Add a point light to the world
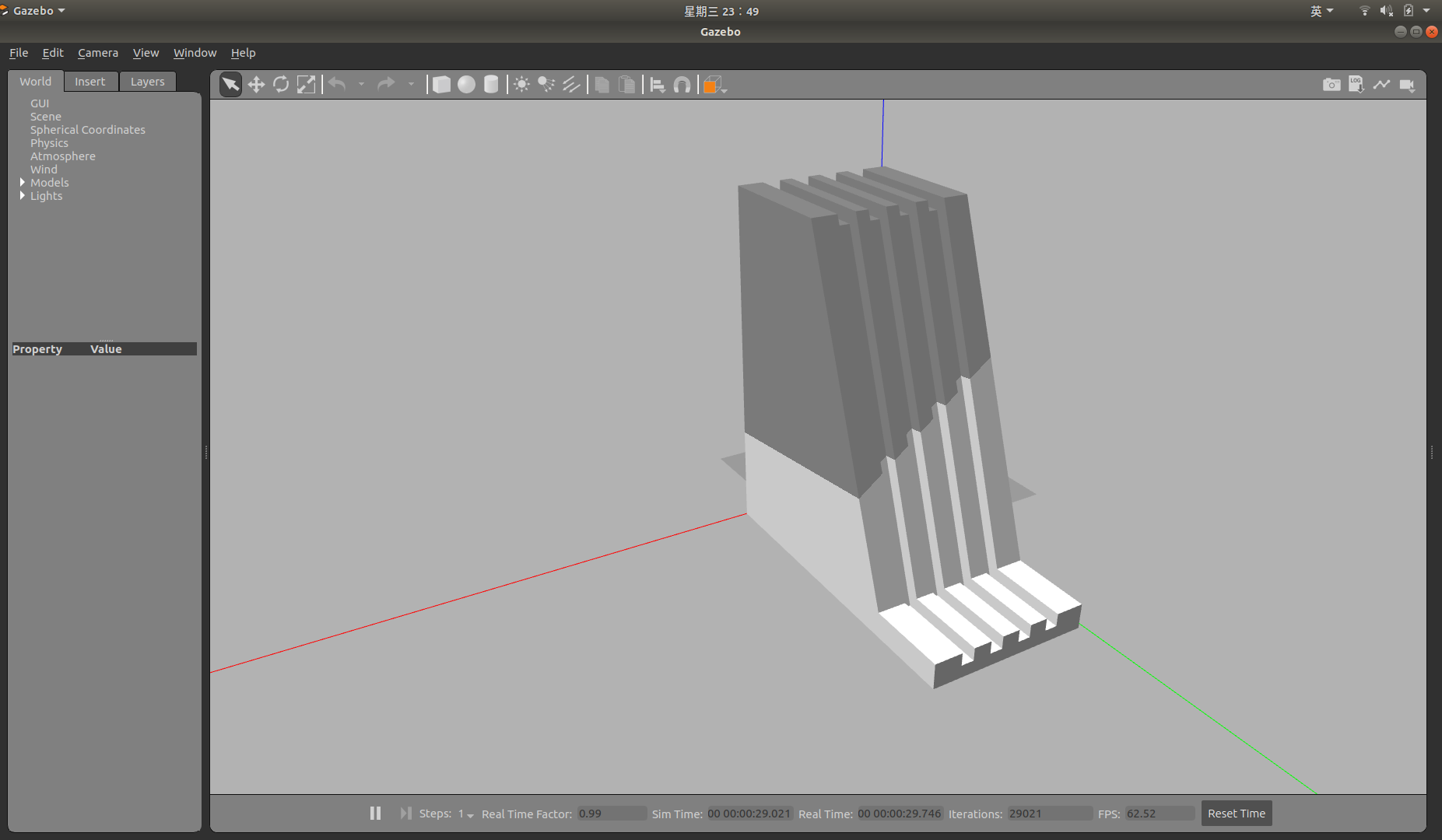This screenshot has width=1442, height=840. click(x=521, y=84)
